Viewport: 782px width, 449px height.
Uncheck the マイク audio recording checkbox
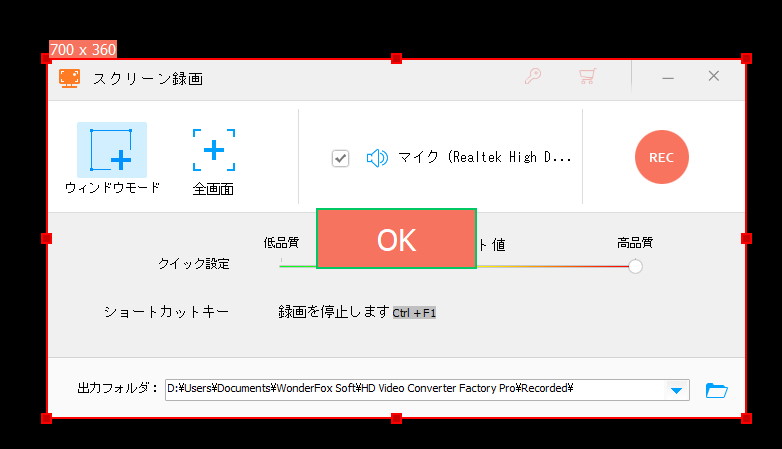[341, 159]
